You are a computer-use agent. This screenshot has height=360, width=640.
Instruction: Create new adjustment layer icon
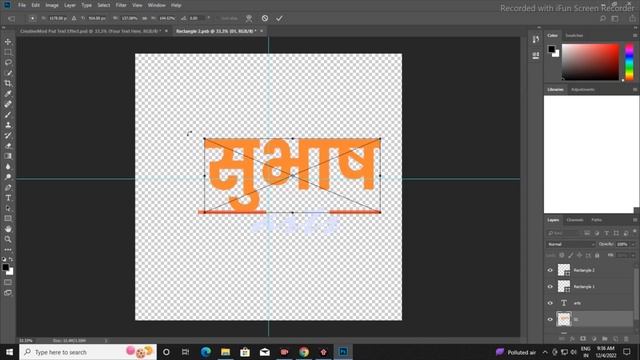coord(594,339)
